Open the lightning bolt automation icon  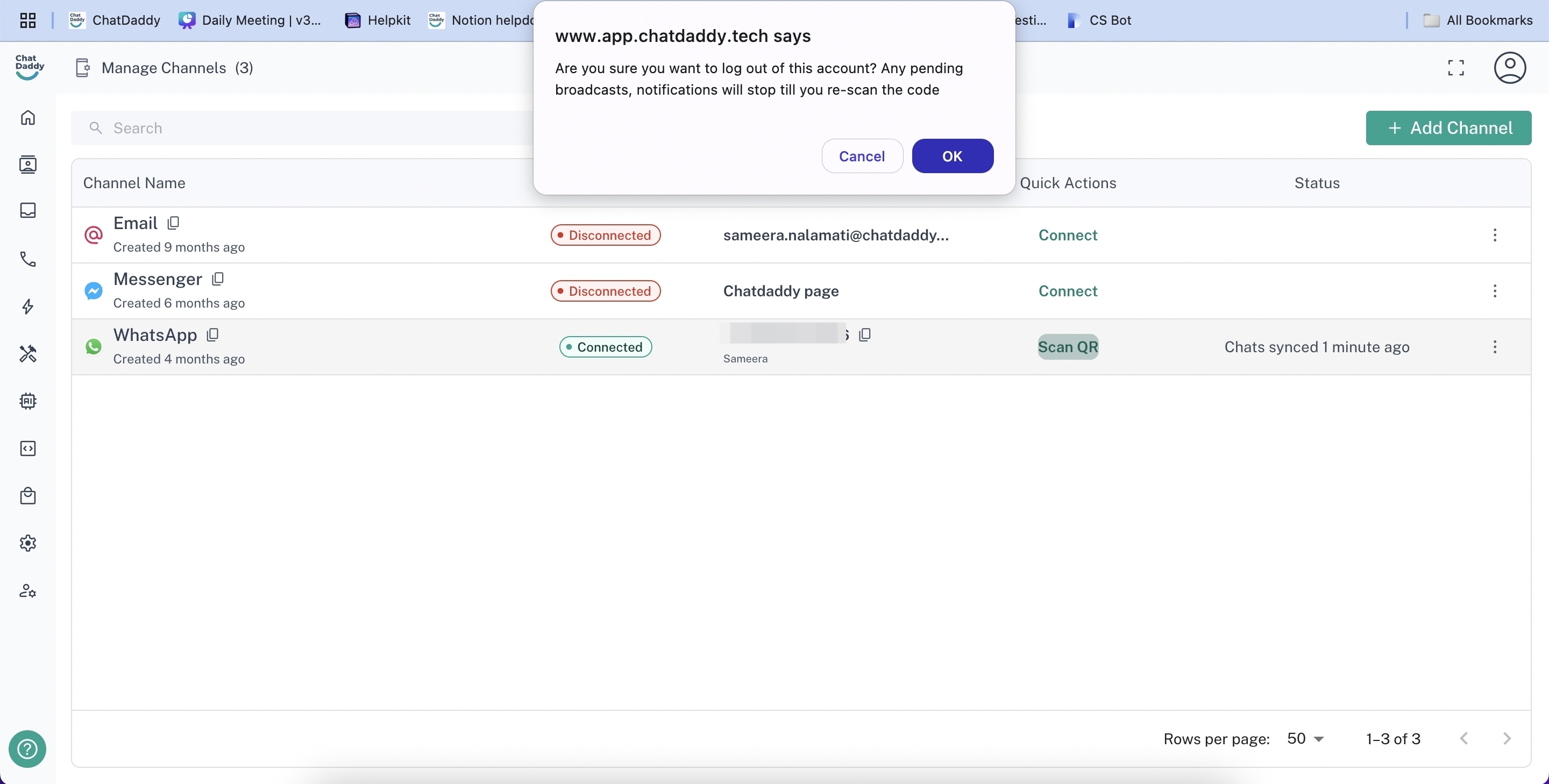pyautogui.click(x=27, y=307)
